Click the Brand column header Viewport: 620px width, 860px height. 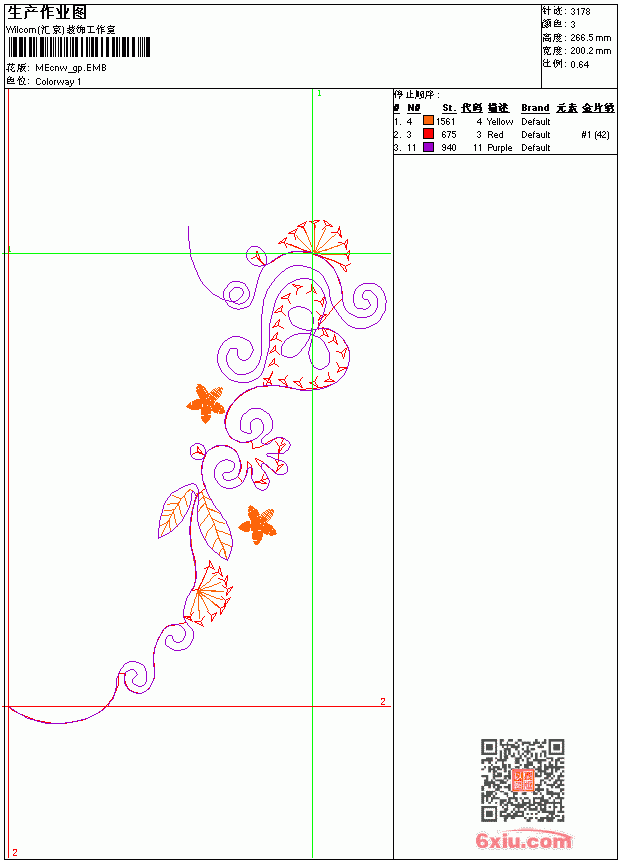tap(535, 108)
